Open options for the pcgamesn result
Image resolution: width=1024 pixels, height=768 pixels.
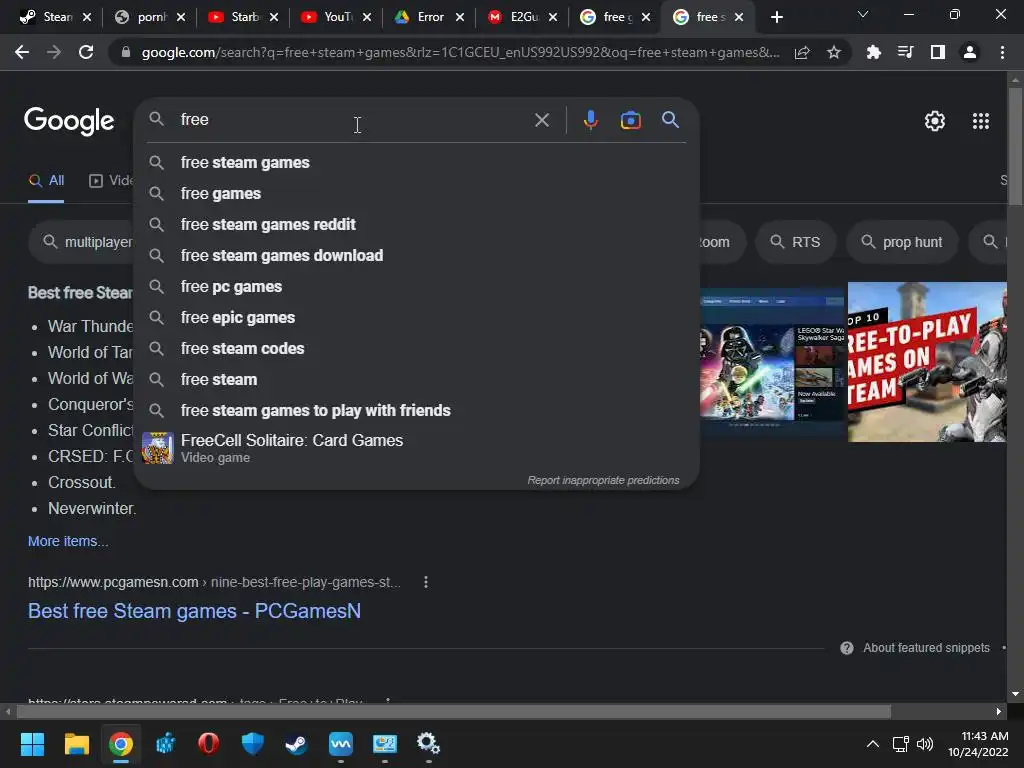point(426,582)
